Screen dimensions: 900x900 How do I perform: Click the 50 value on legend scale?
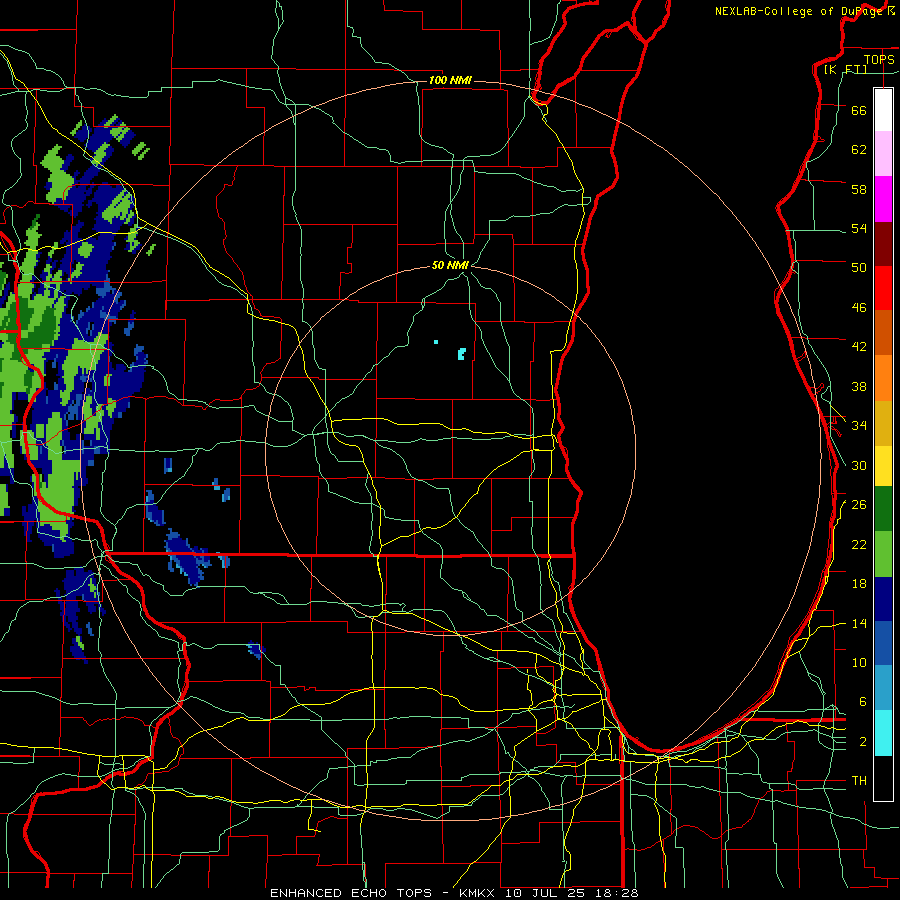pos(859,267)
